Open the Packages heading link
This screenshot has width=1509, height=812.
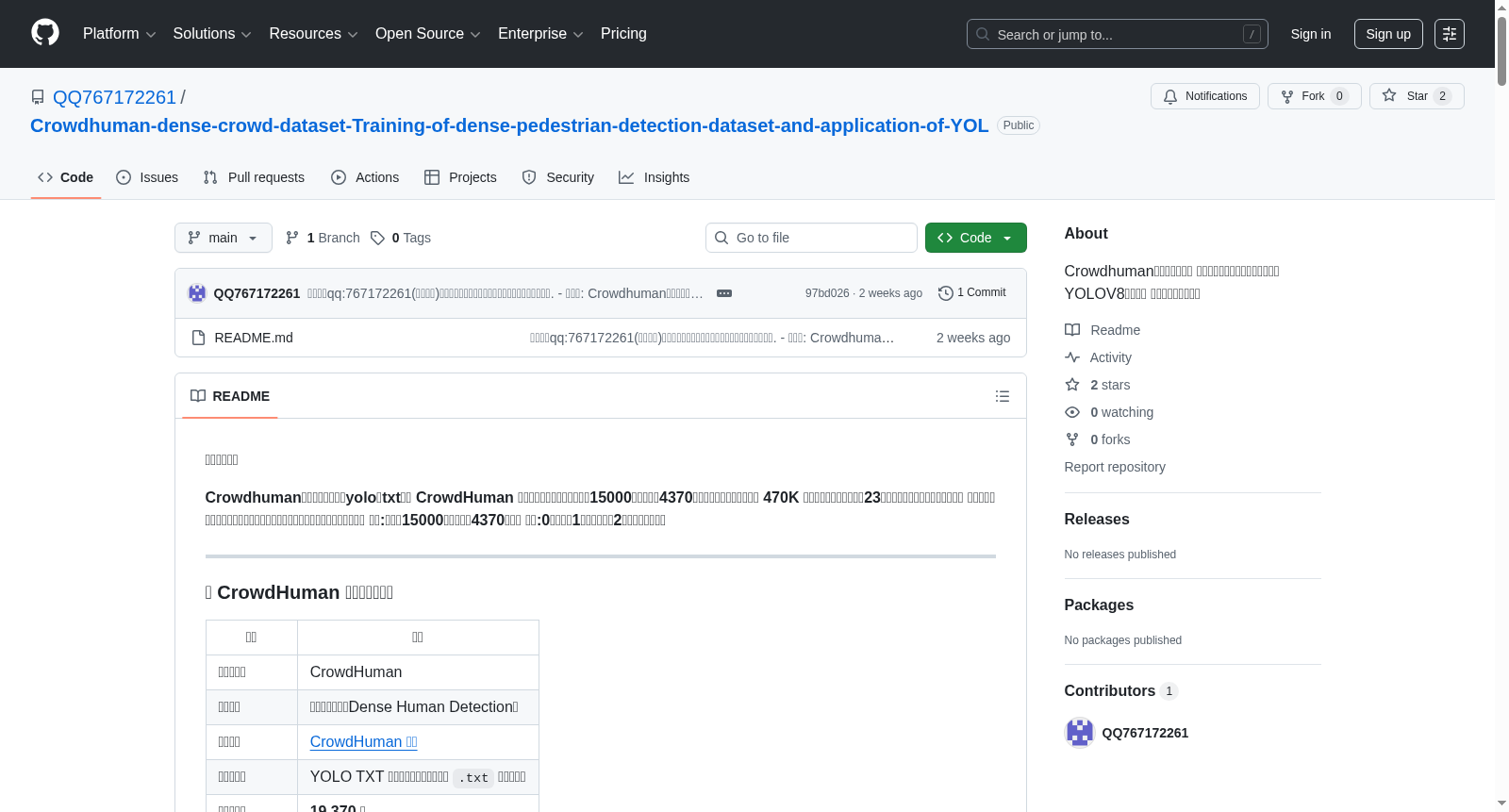[1099, 605]
